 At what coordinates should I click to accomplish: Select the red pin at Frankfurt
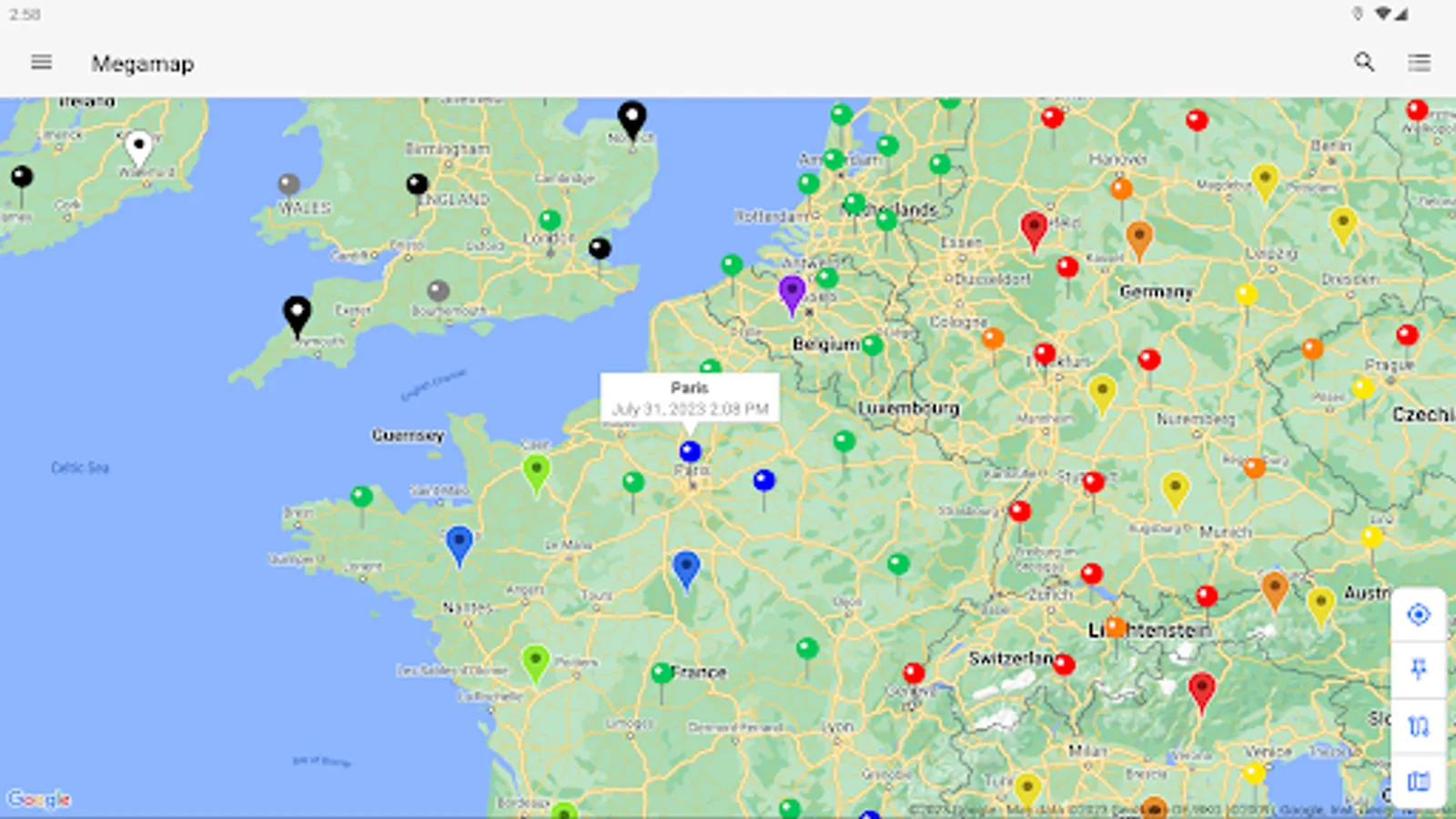pos(1045,354)
